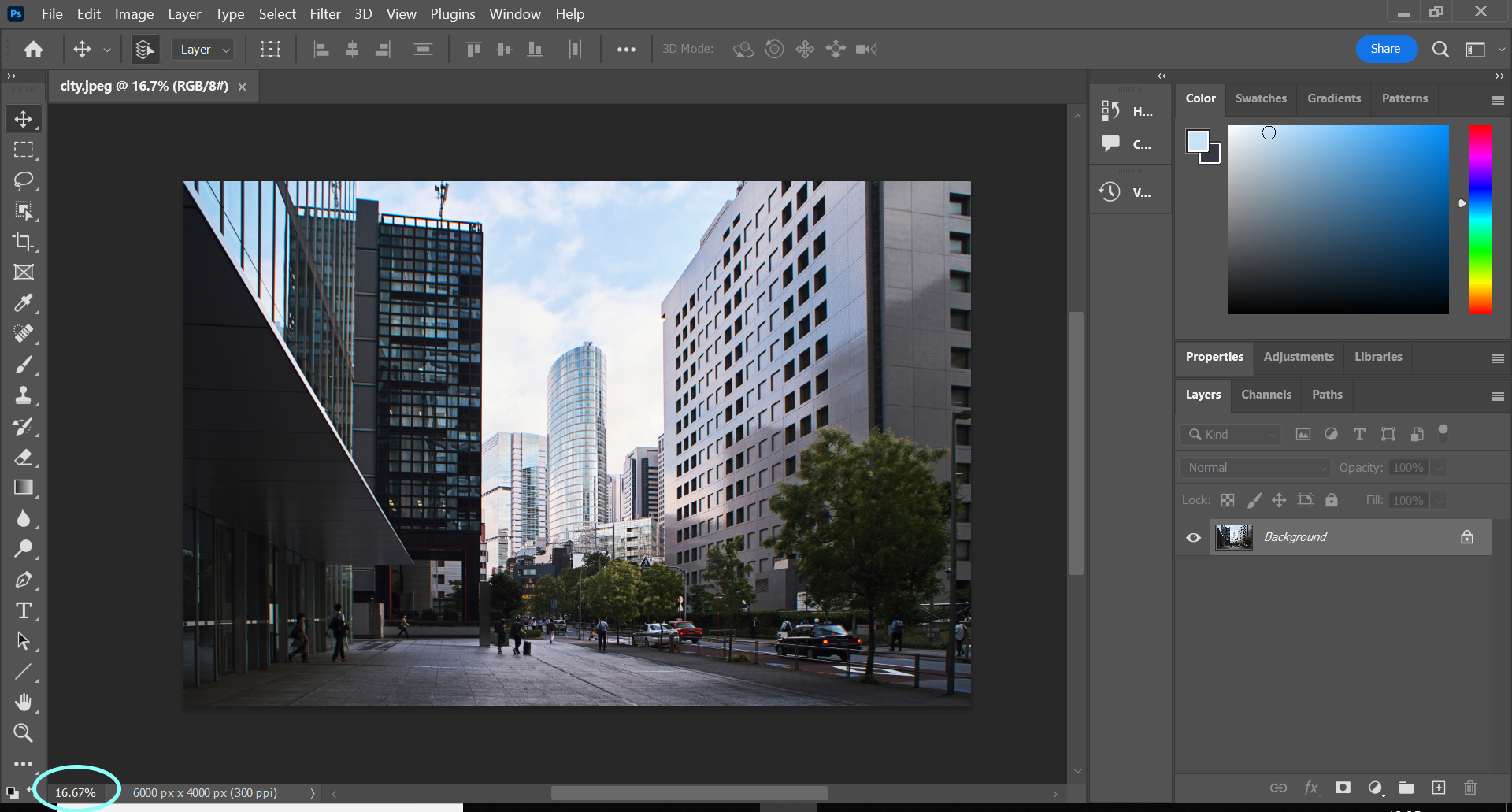This screenshot has height=812, width=1512.
Task: Switch to the Adjustments tab
Action: pos(1299,357)
